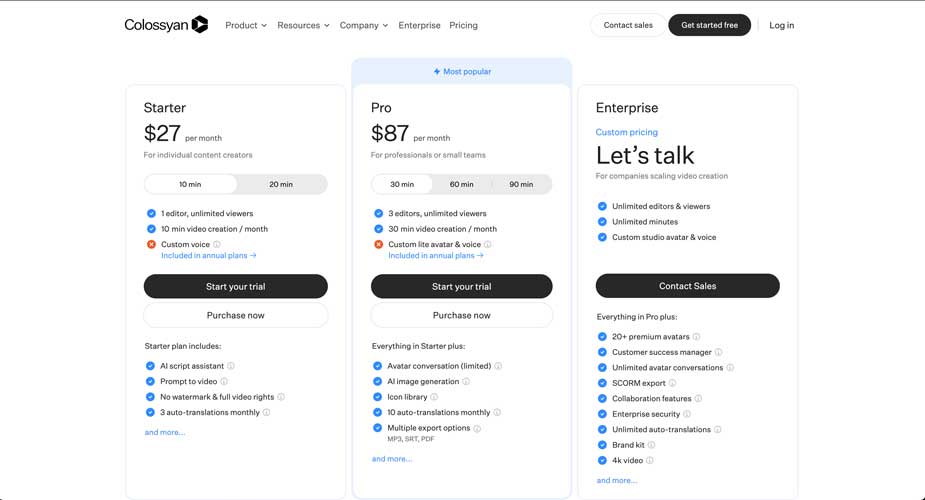Expand the Product menu

246,25
